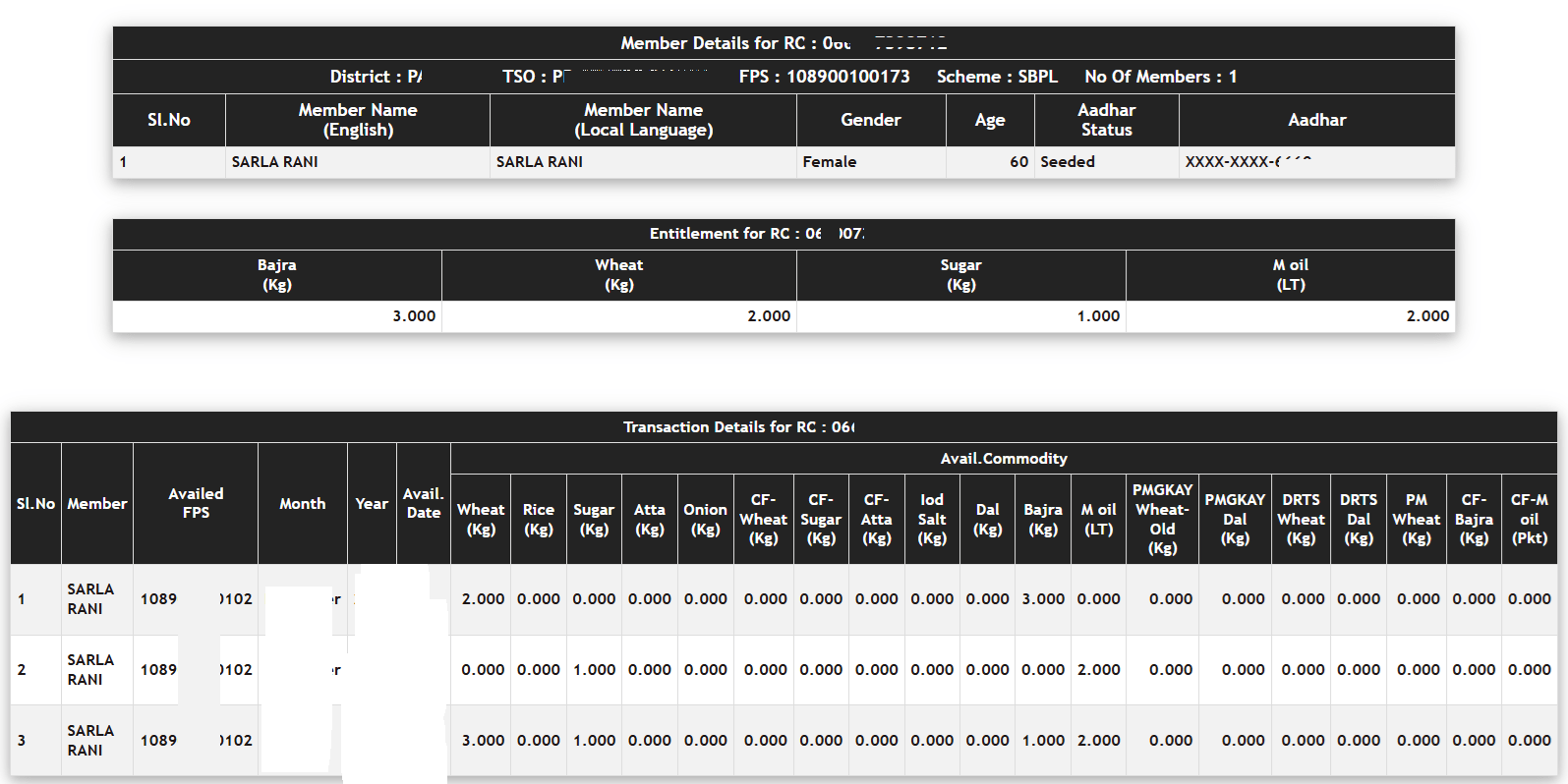Click the 'Avail. Date' column header

pos(424,503)
